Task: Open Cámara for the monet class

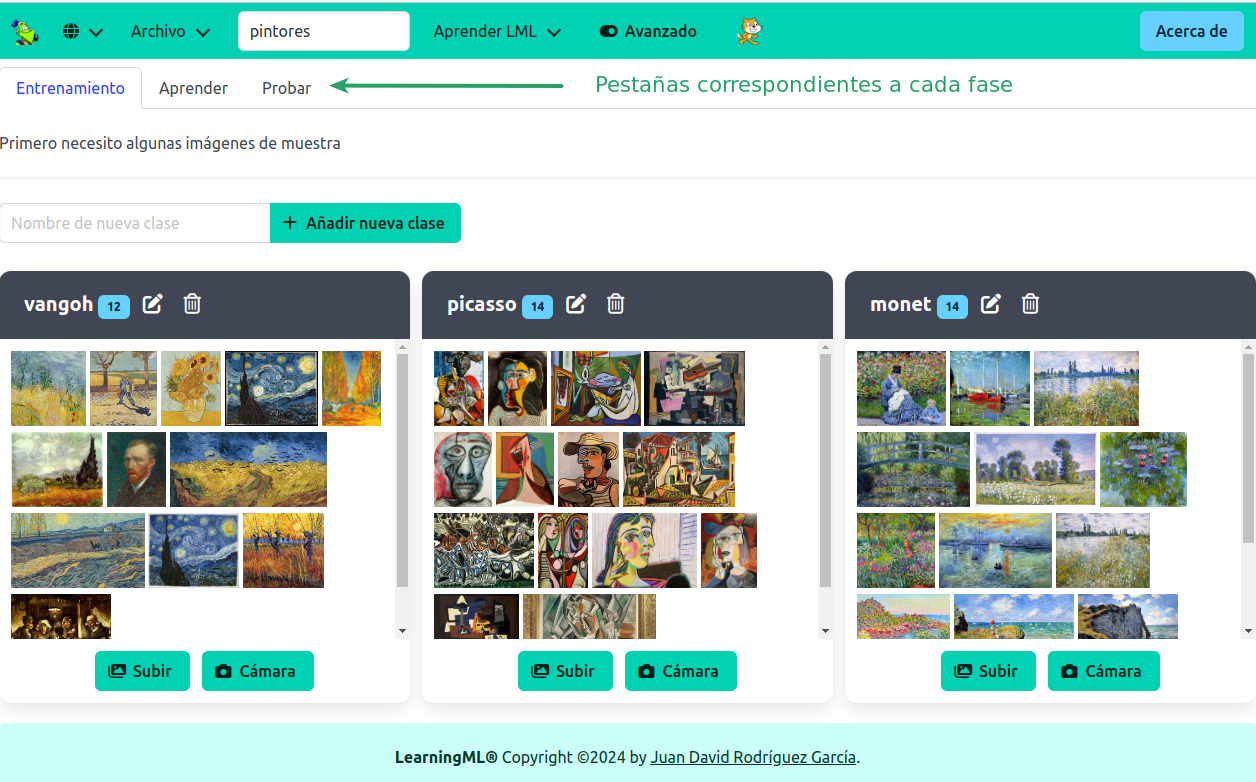Action: click(x=1103, y=671)
